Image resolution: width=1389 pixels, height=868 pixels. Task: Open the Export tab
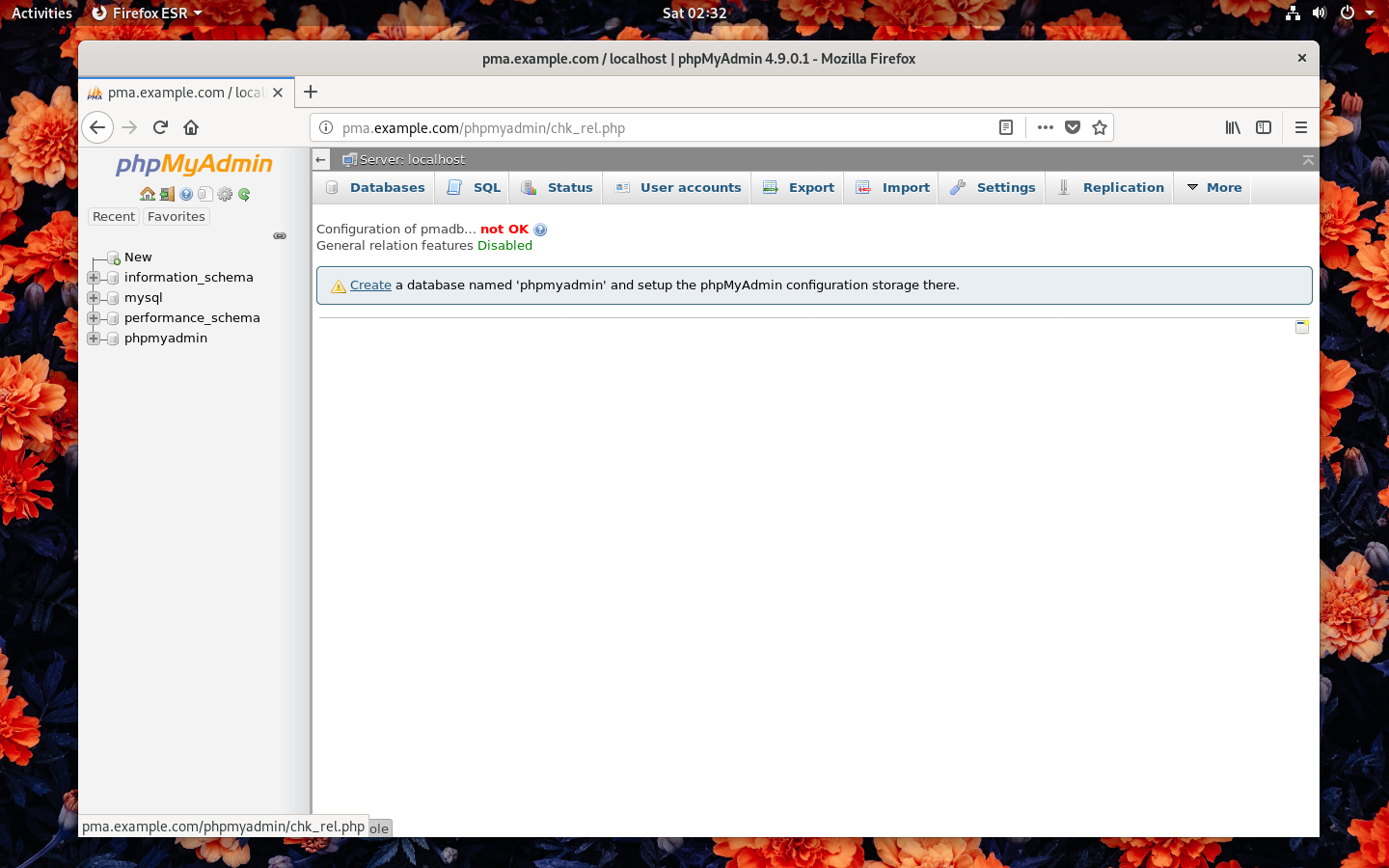pyautogui.click(x=799, y=188)
